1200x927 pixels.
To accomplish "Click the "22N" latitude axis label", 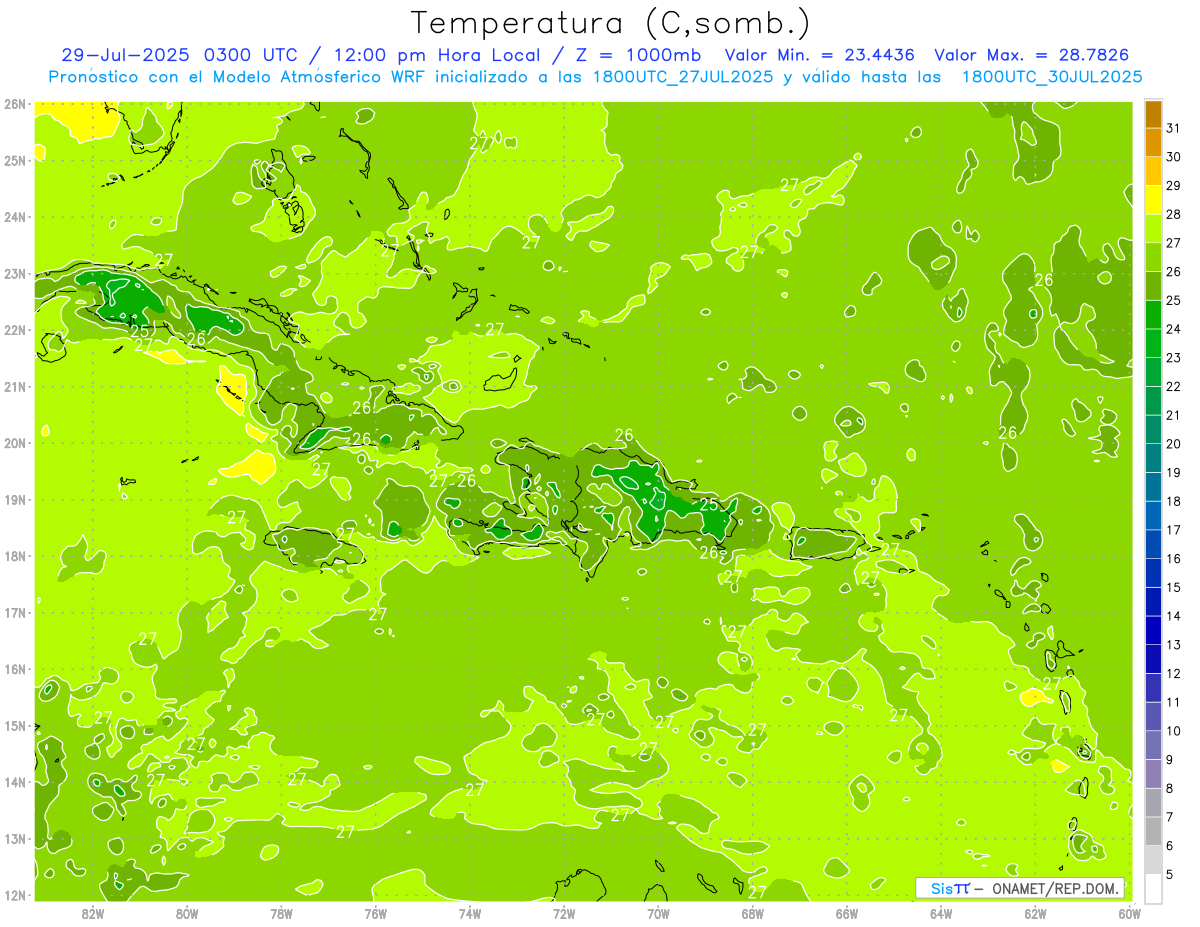I will pyautogui.click(x=14, y=330).
